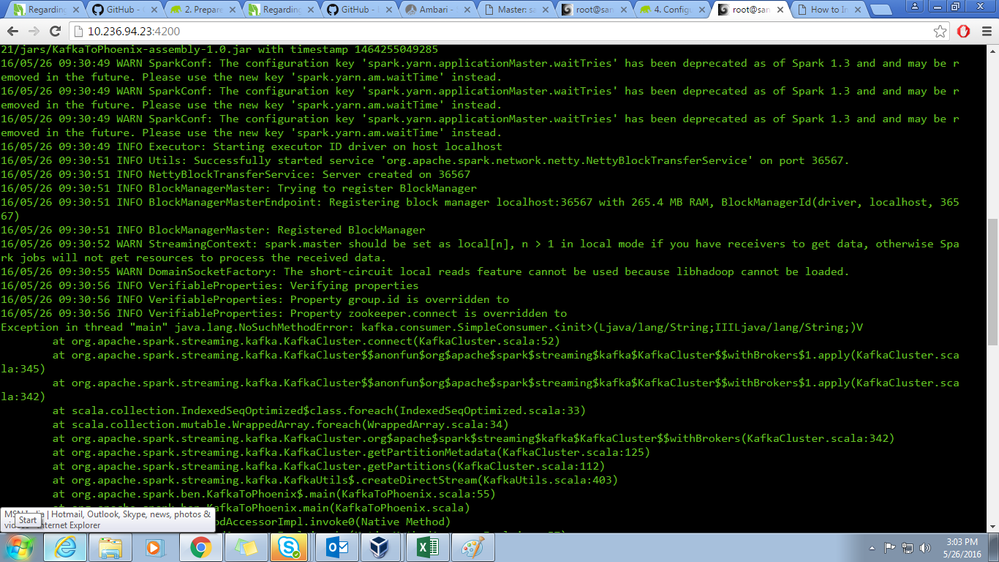Go back to previous page
This screenshot has width=999, height=562.
pos(13,31)
